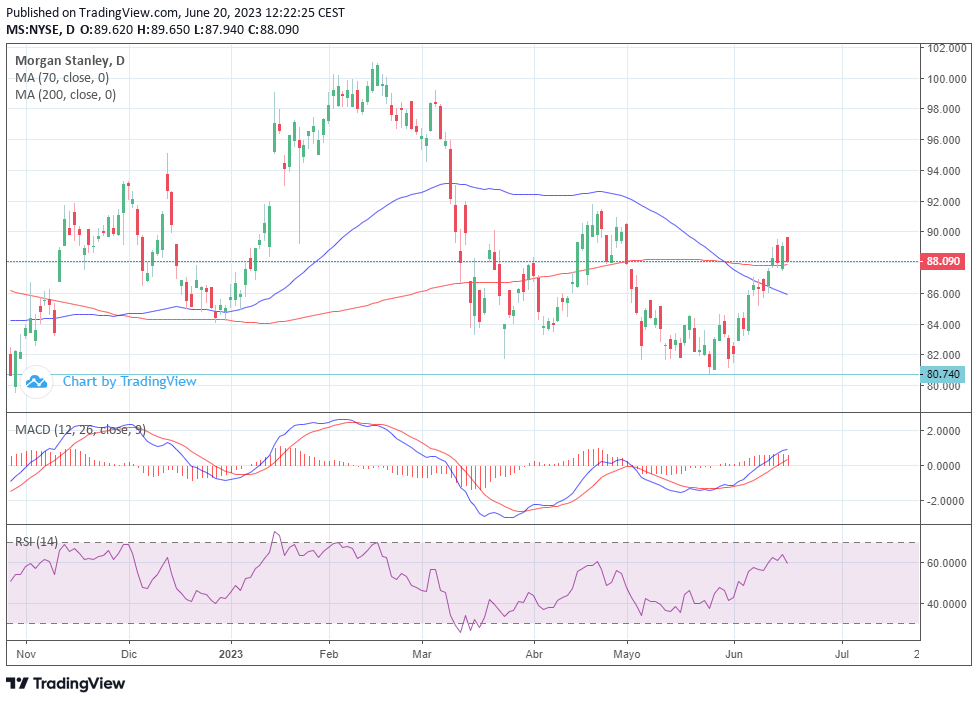Viewport: 978px width, 702px height.
Task: Click the 92.000 price axis label
Action: pos(944,202)
